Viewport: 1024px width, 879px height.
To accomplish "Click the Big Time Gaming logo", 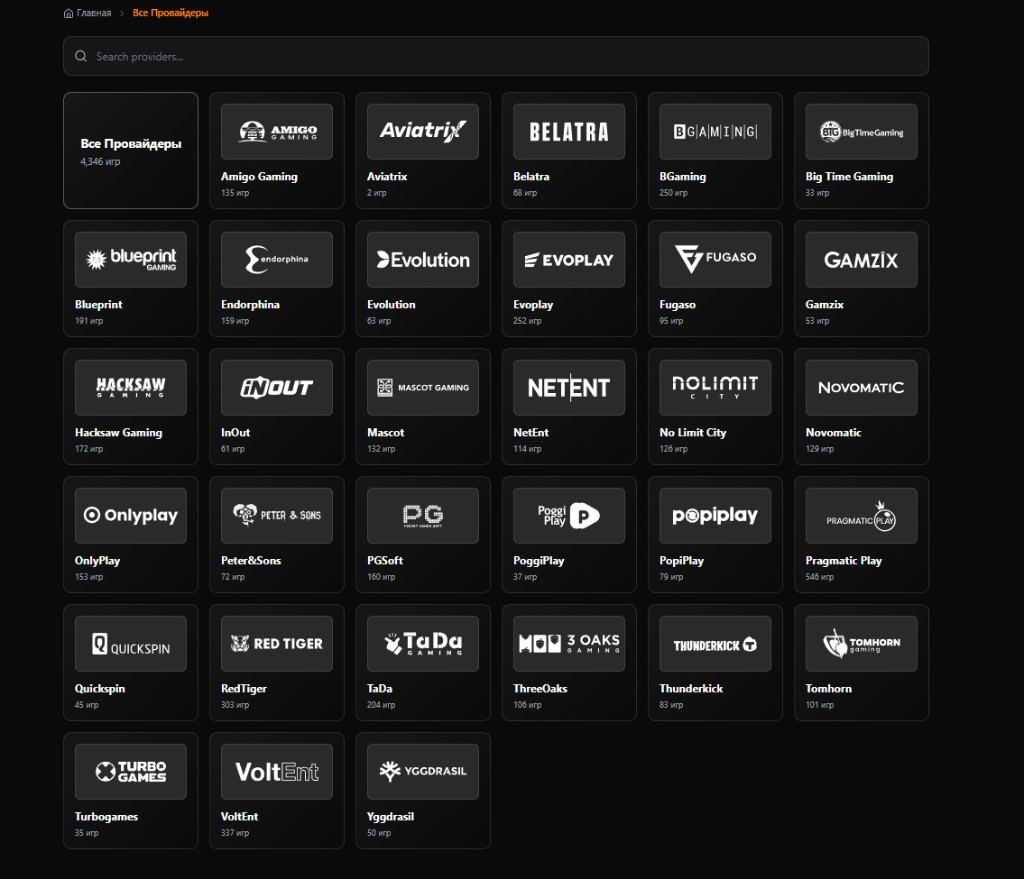I will point(861,131).
